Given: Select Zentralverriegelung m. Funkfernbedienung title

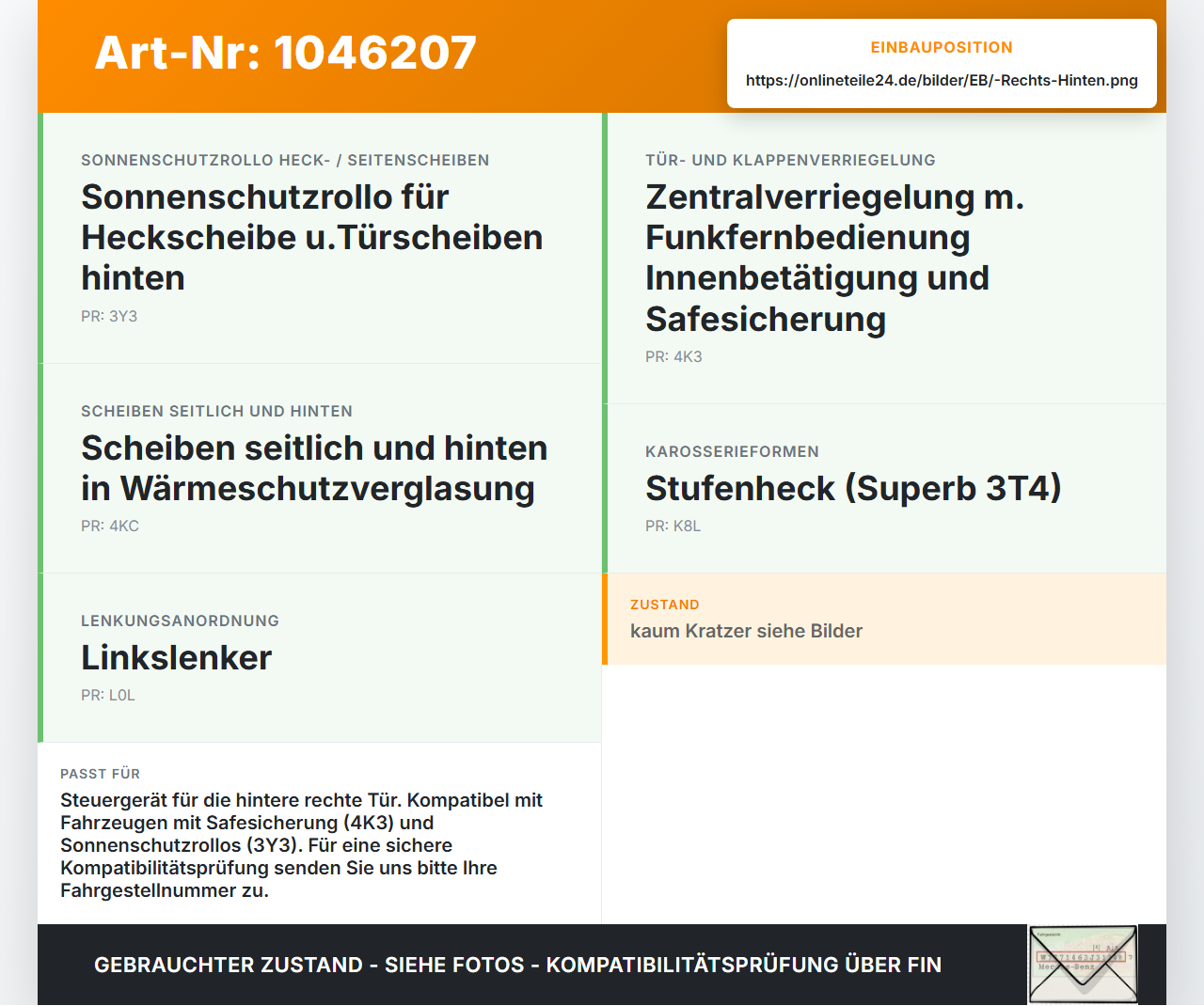Looking at the screenshot, I should pyautogui.click(x=834, y=259).
